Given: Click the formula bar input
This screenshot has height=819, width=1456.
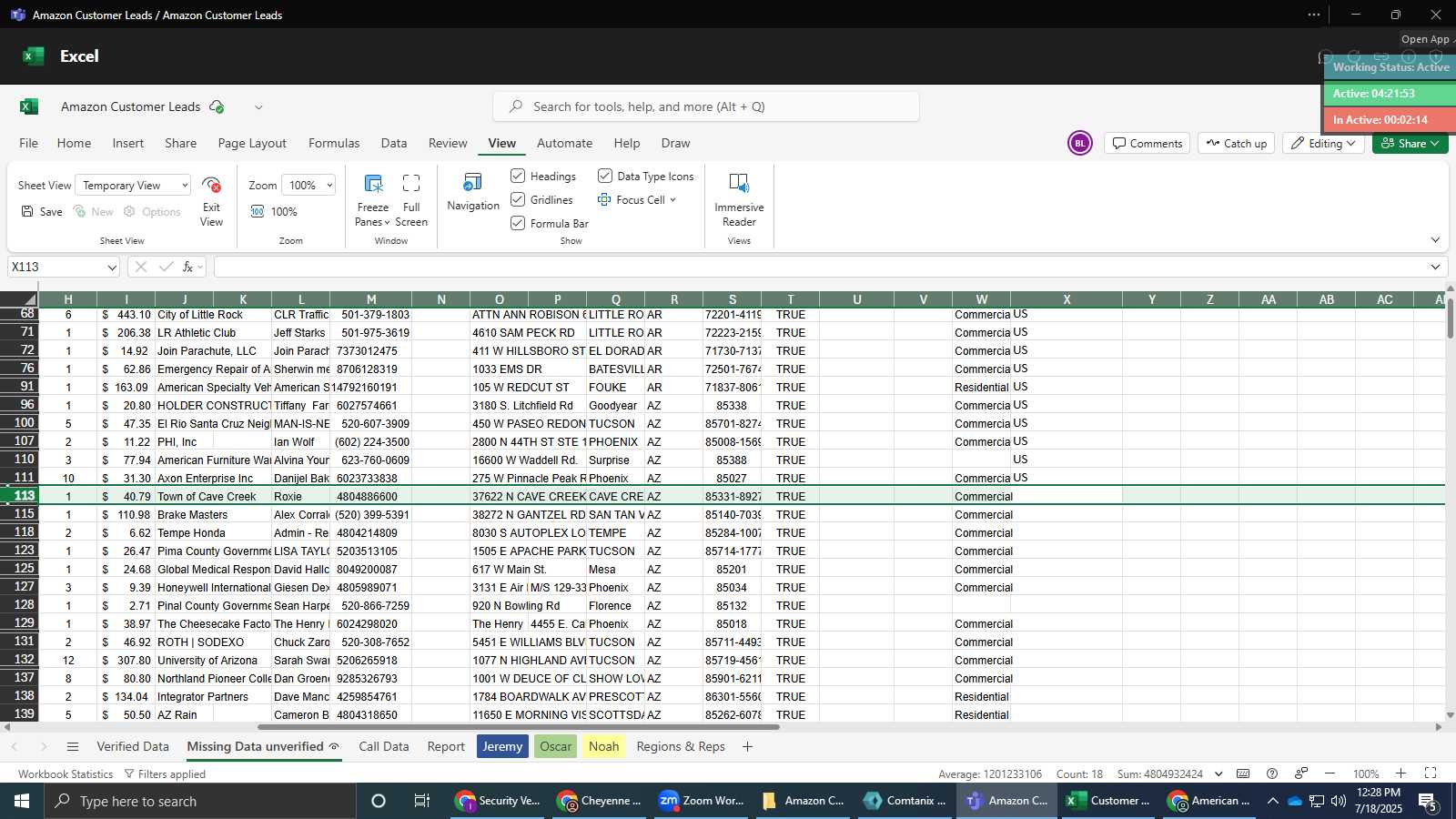Looking at the screenshot, I should (x=819, y=267).
